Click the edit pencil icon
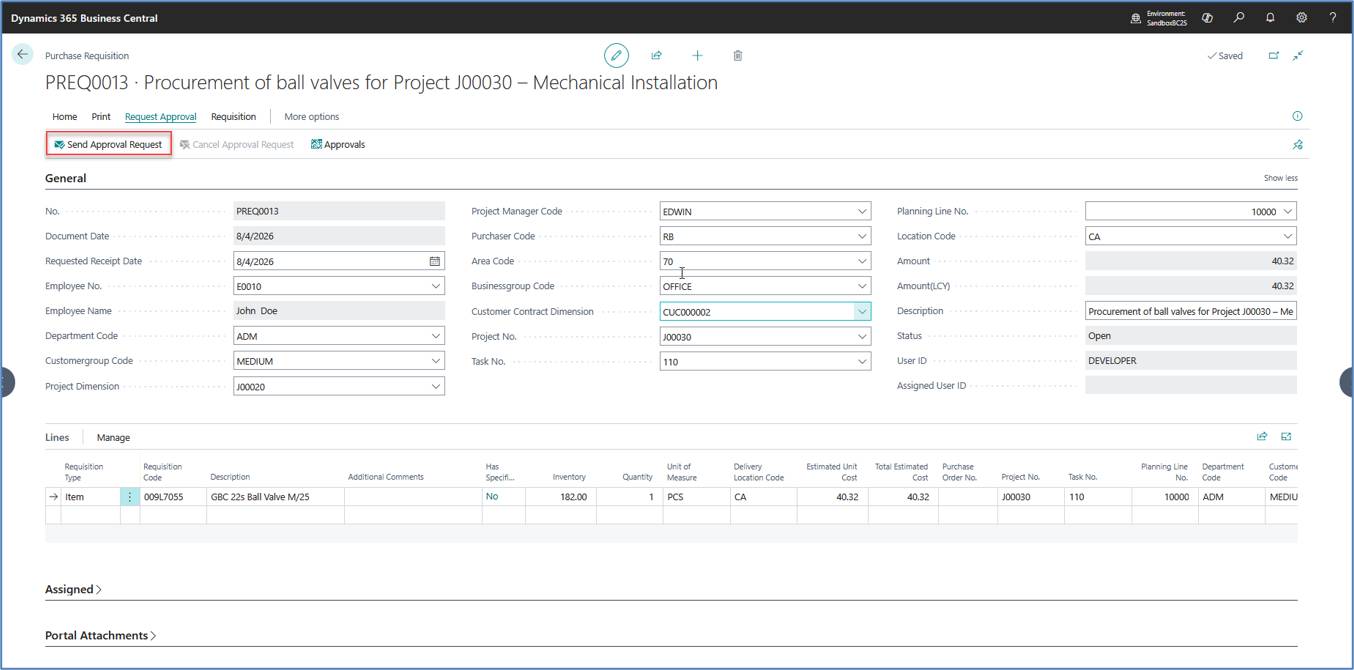 tap(616, 55)
